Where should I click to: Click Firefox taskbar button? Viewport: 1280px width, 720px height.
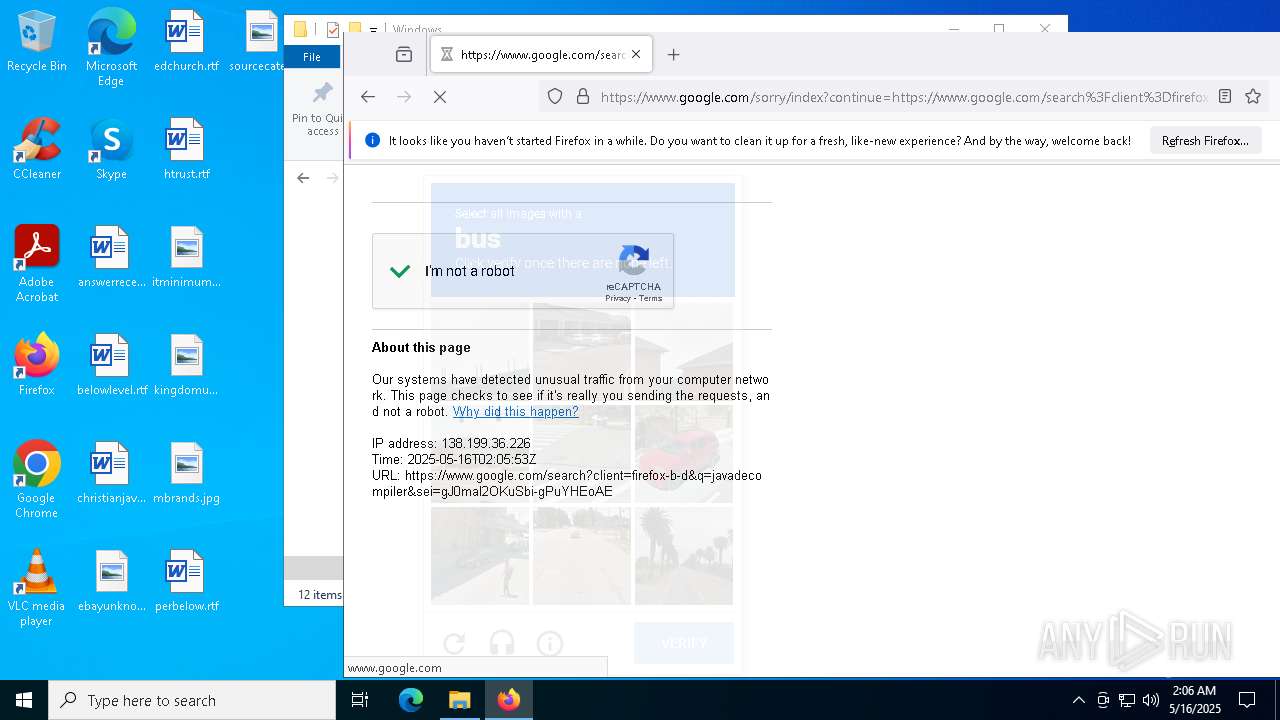[x=509, y=700]
